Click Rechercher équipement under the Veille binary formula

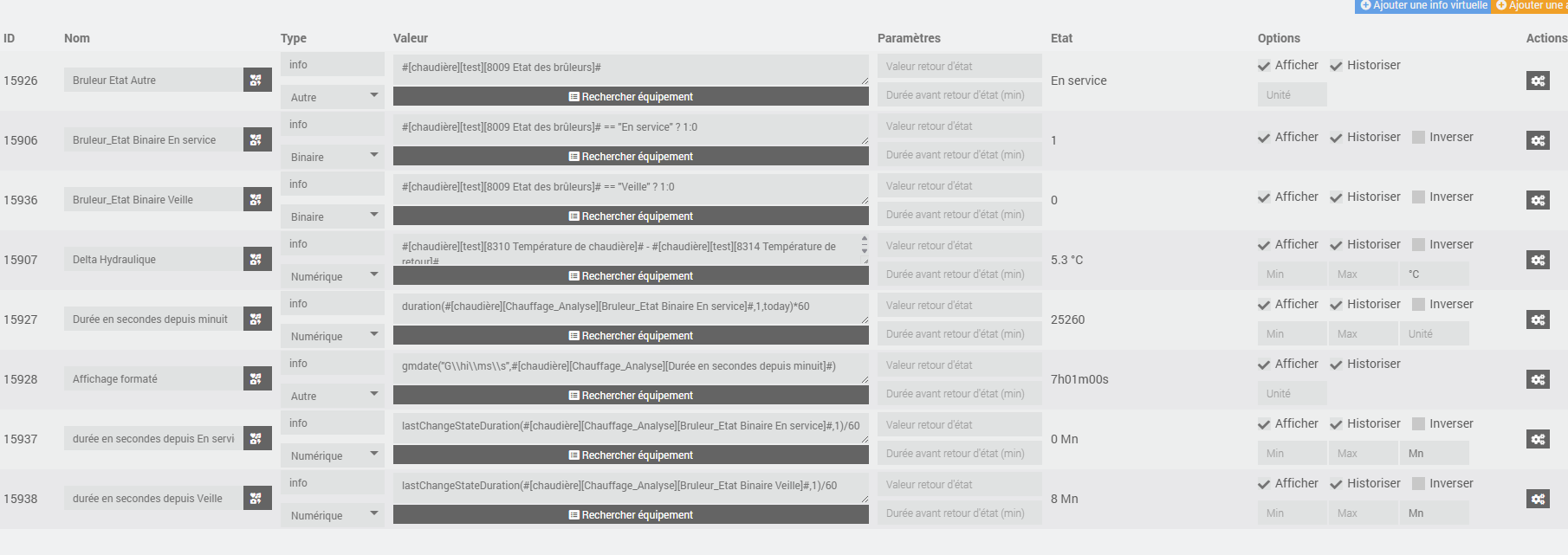click(x=631, y=216)
